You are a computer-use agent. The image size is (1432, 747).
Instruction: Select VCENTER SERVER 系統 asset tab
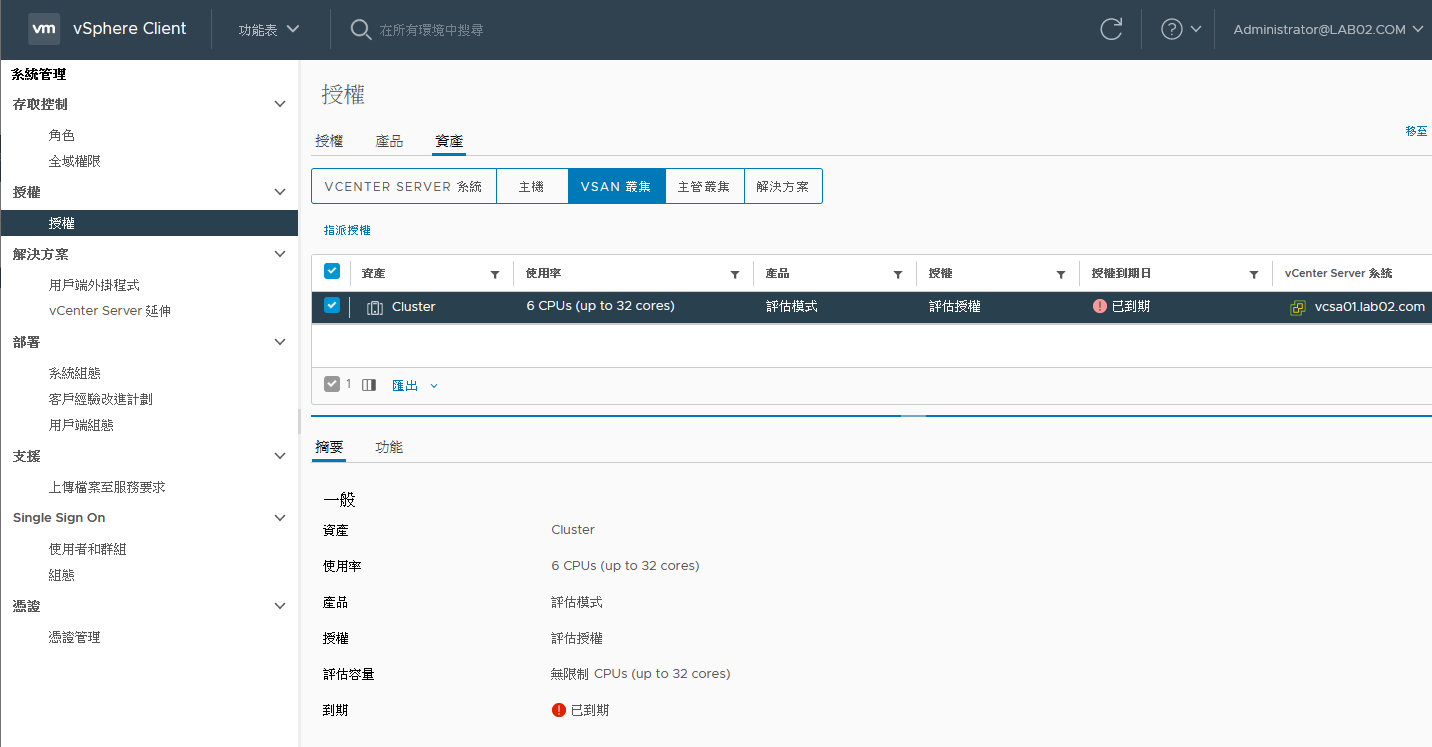404,186
